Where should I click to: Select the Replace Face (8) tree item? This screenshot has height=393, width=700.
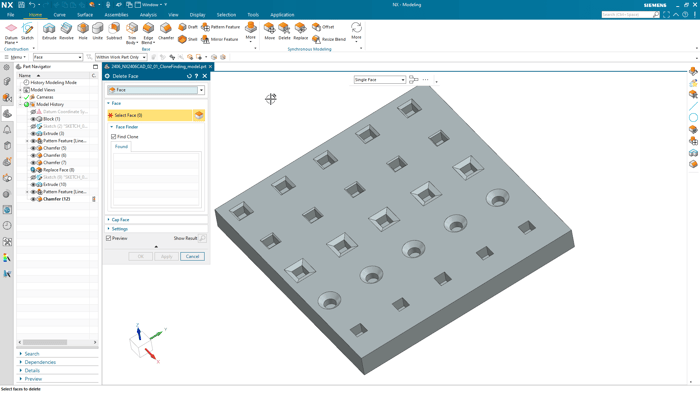pos(58,170)
